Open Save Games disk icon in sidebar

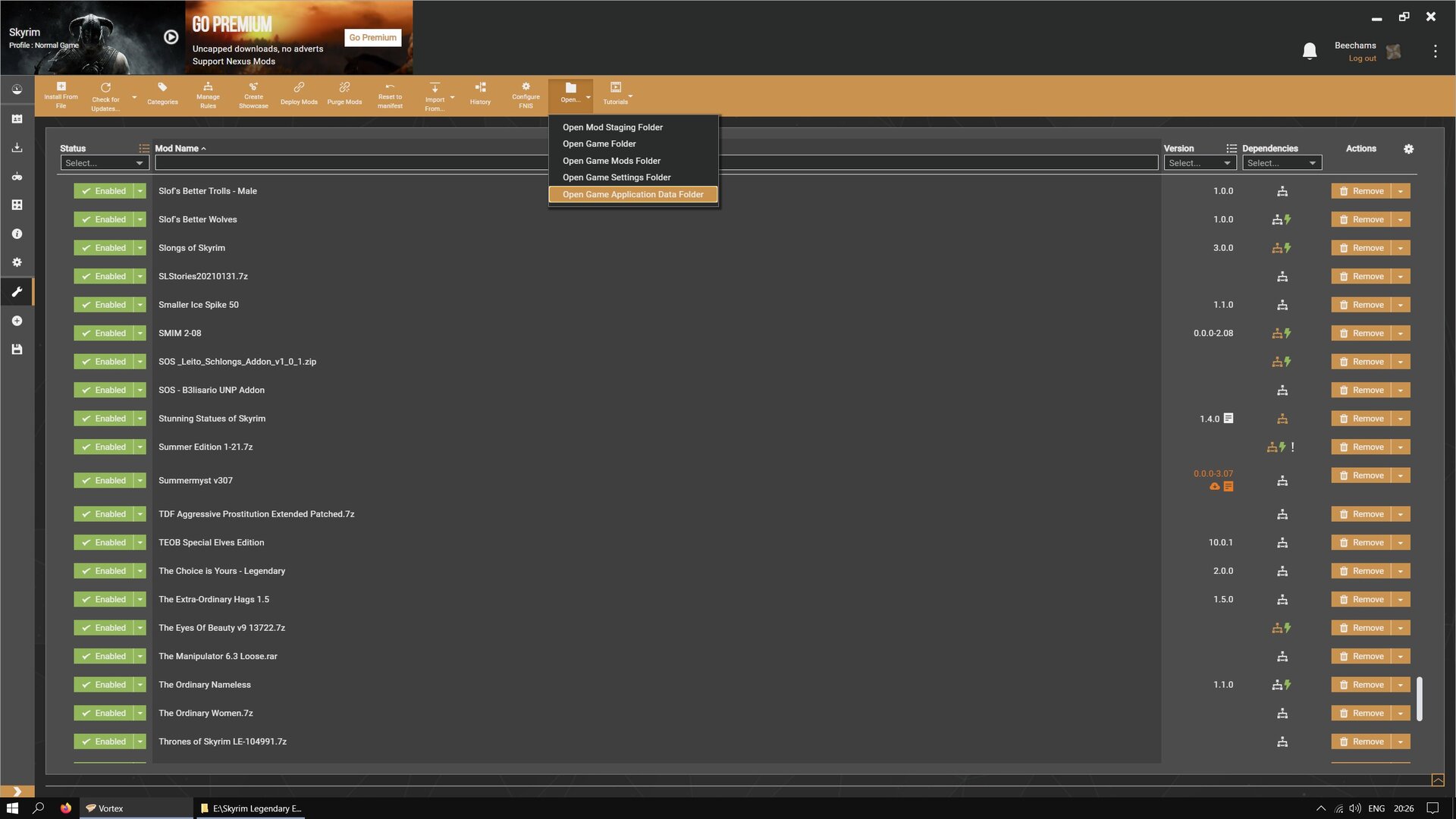pyautogui.click(x=17, y=349)
